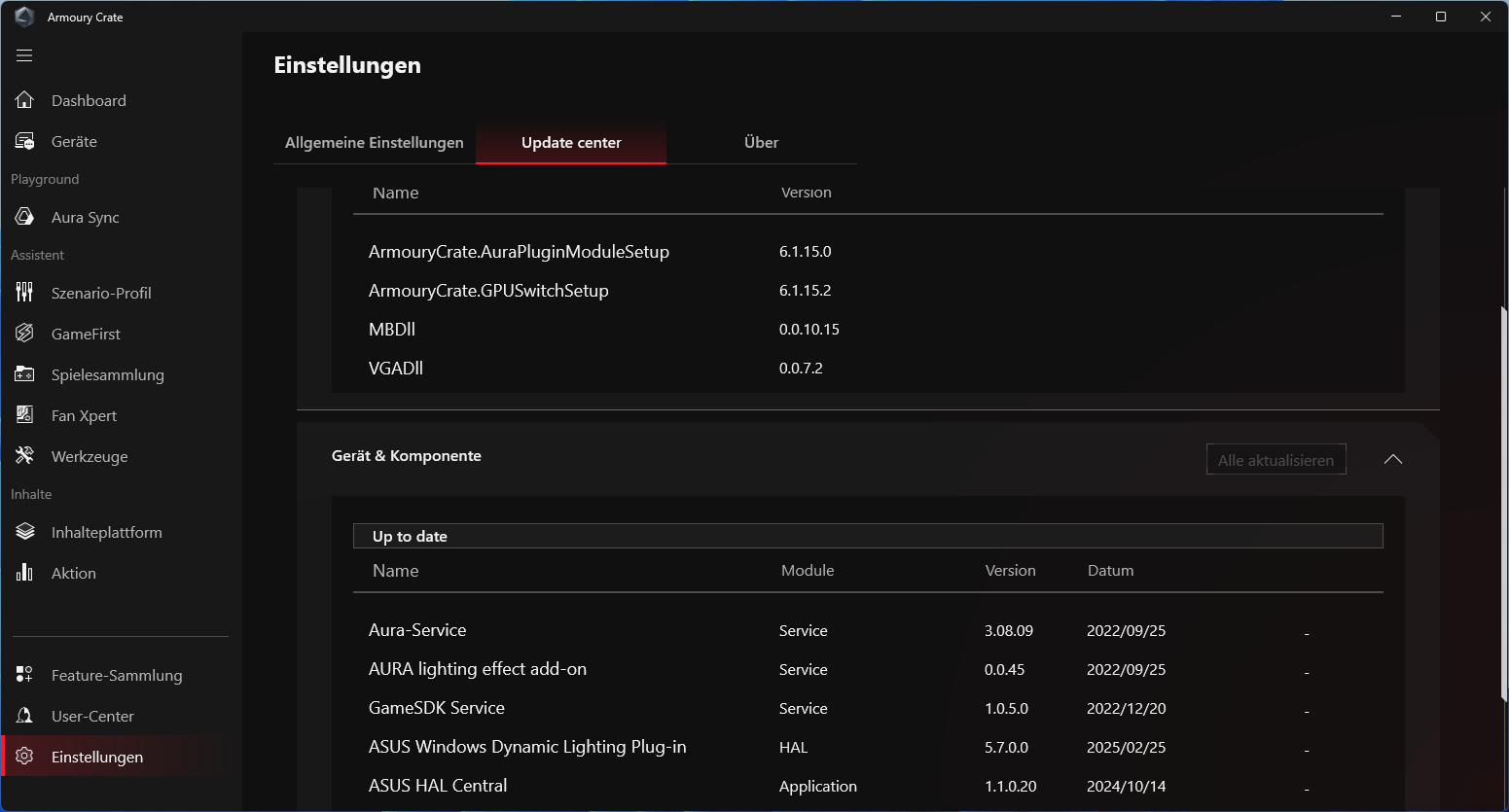The height and width of the screenshot is (812, 1509).
Task: Open the Aktion chart icon
Action: point(25,573)
